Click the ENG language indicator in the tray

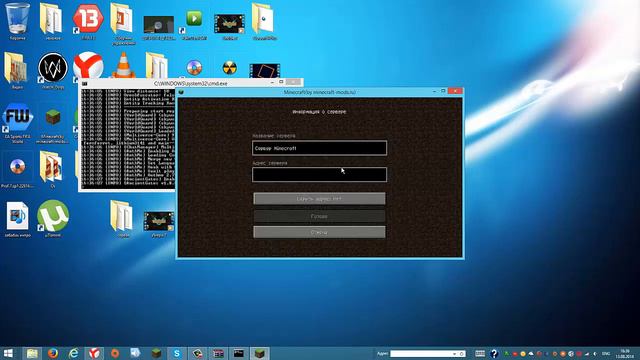pos(606,353)
